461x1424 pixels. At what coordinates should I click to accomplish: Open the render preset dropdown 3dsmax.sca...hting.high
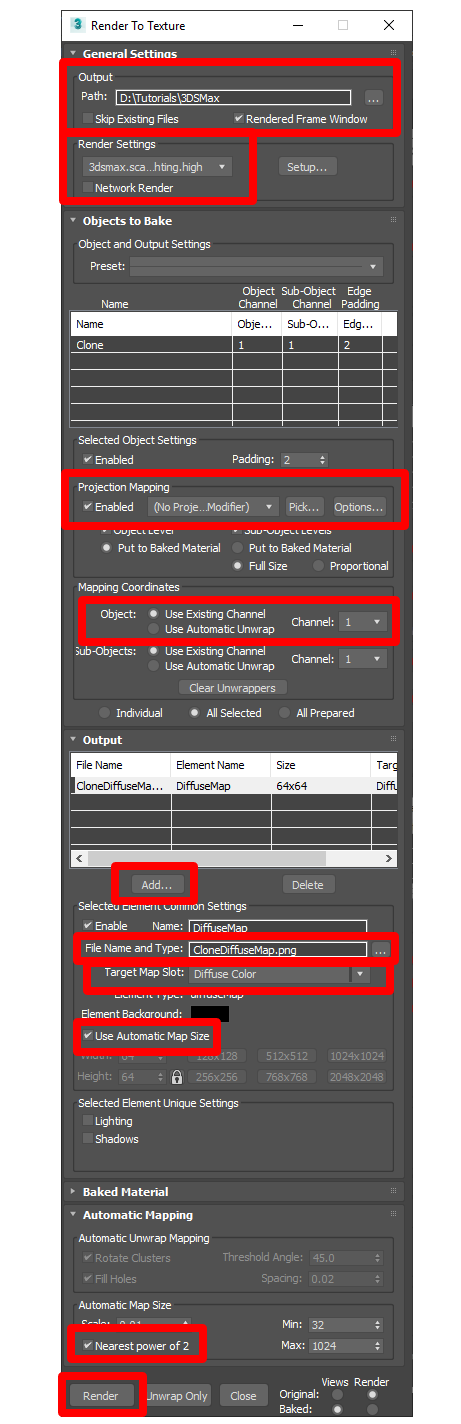click(x=157, y=167)
